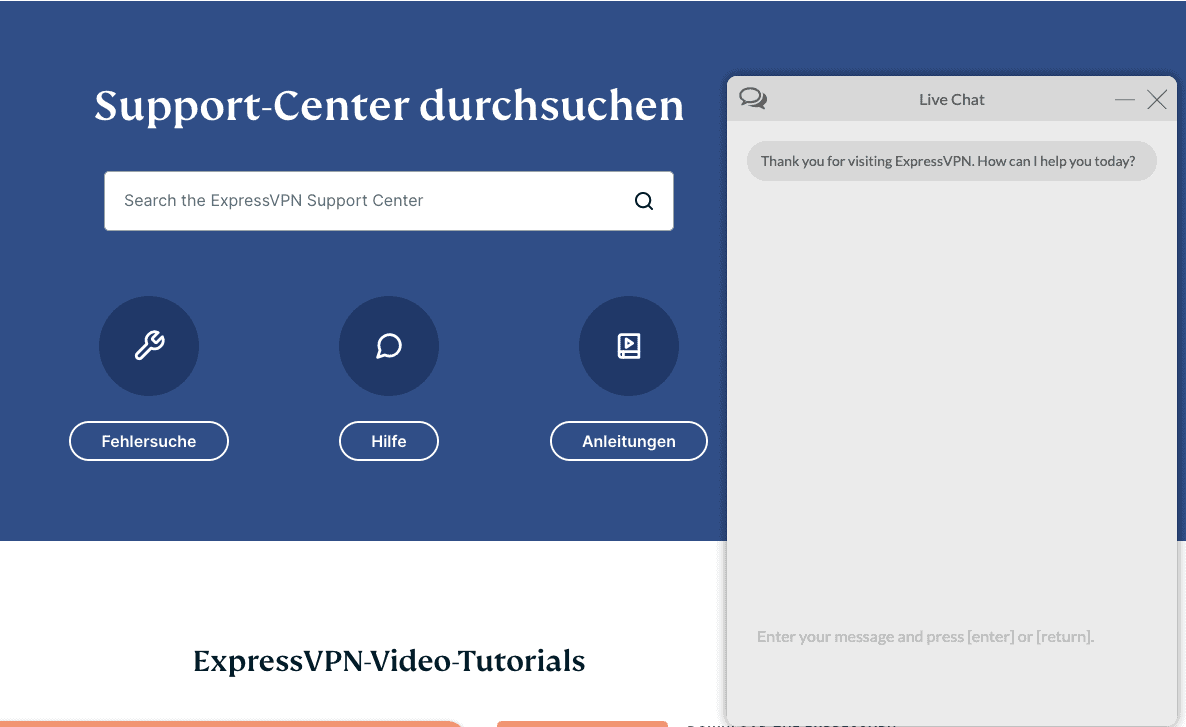Screen dimensions: 1186x727
Task: Click the Live Chat title text
Action: pos(952,99)
